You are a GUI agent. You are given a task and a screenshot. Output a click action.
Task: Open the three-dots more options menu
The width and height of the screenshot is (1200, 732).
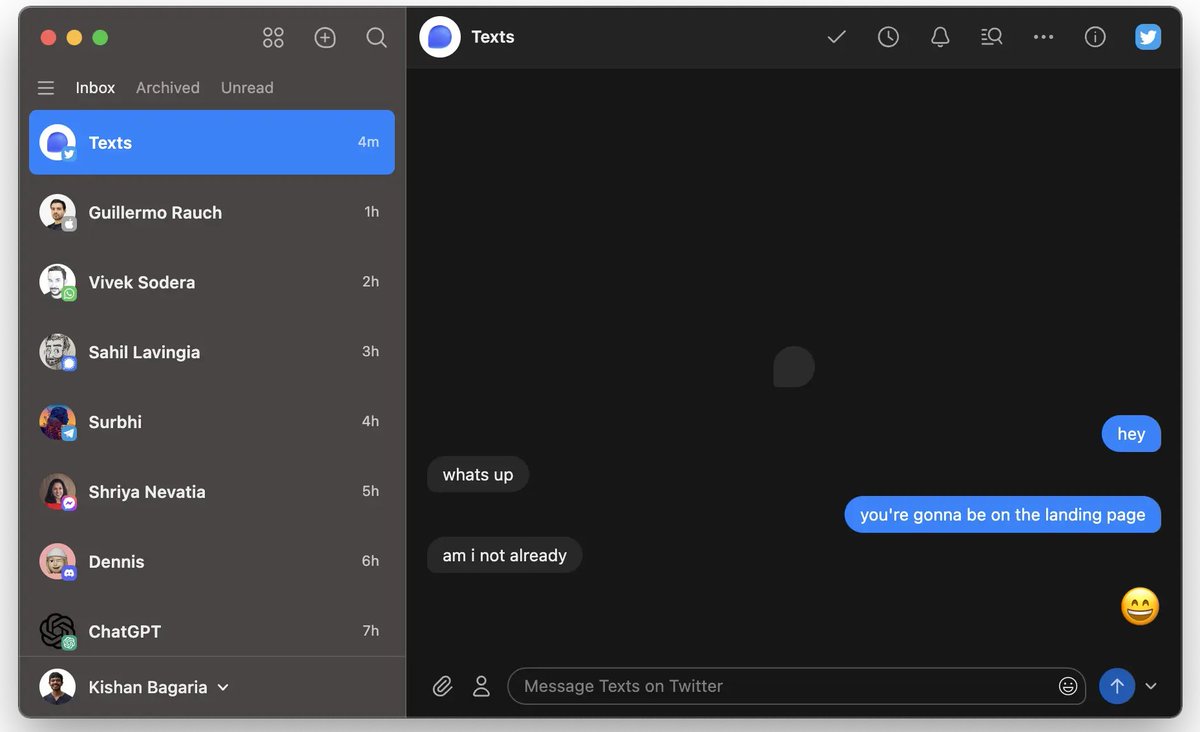pos(1043,37)
